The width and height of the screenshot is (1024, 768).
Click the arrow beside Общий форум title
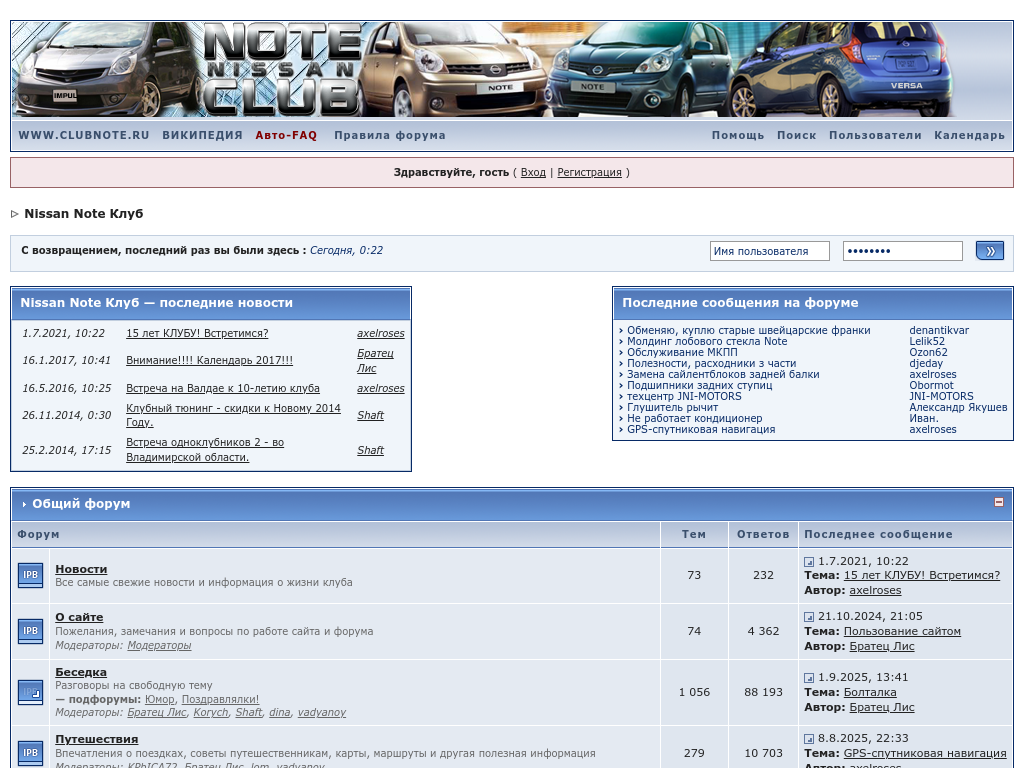pyautogui.click(x=24, y=505)
